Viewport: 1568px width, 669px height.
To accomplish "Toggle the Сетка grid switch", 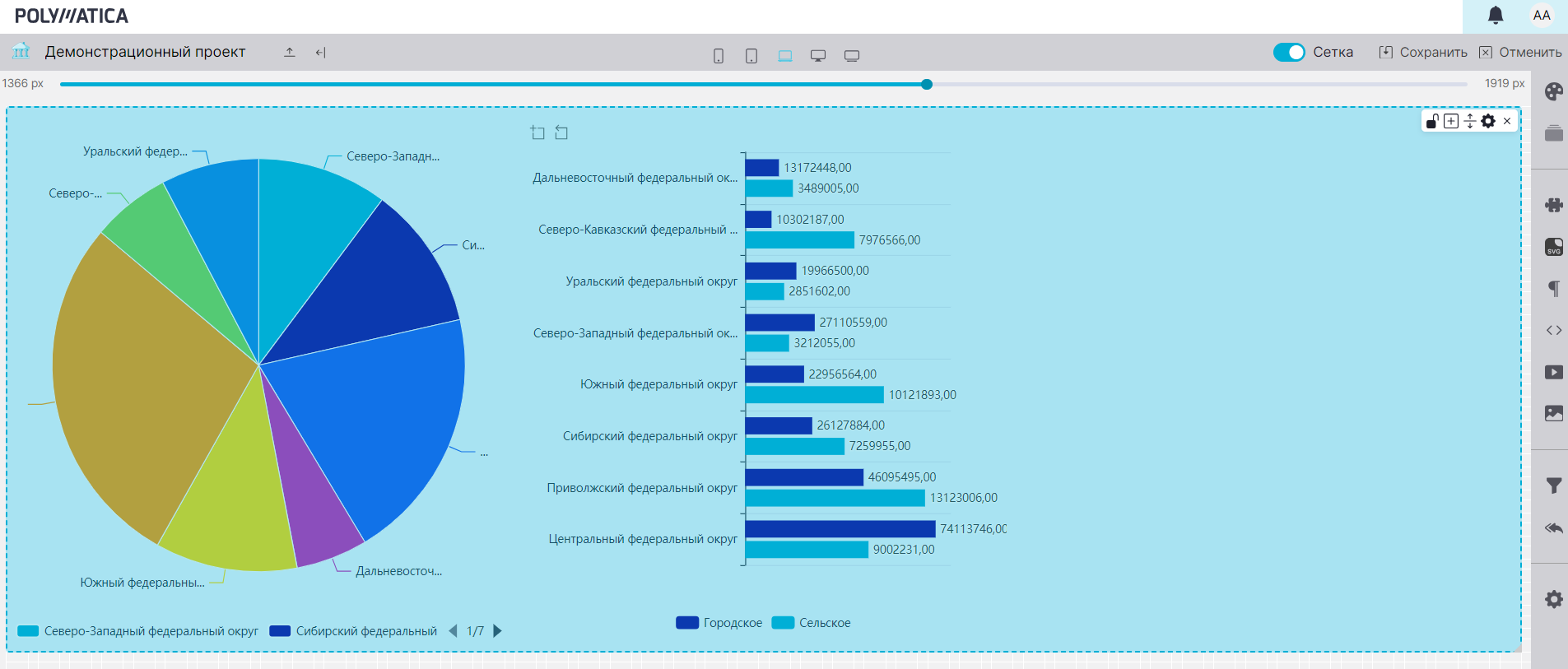I will coord(1288,52).
